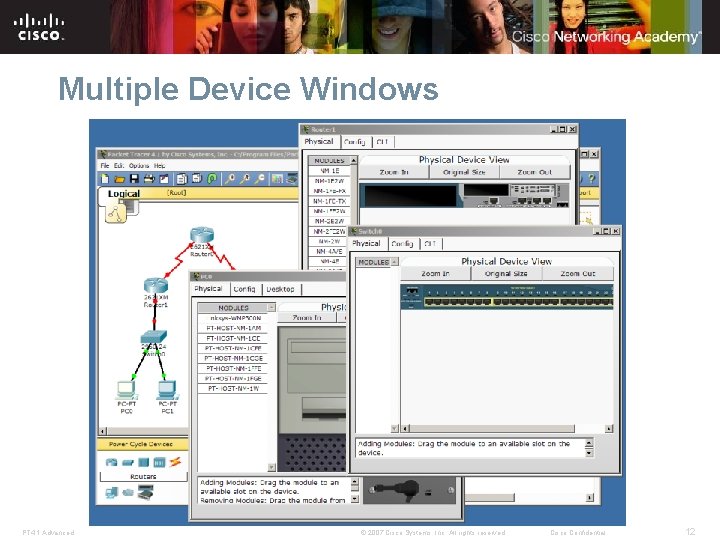Click Zoom Out in the Switch0 window
This screenshot has width=720, height=540.
pyautogui.click(x=578, y=274)
